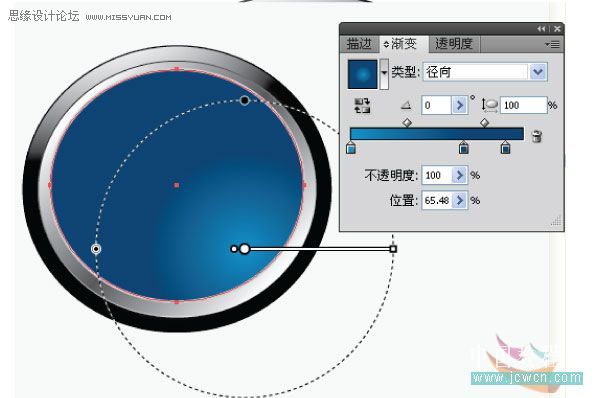Select the rightmost dark blue gradient stop
This screenshot has width=596, height=398.
point(505,147)
